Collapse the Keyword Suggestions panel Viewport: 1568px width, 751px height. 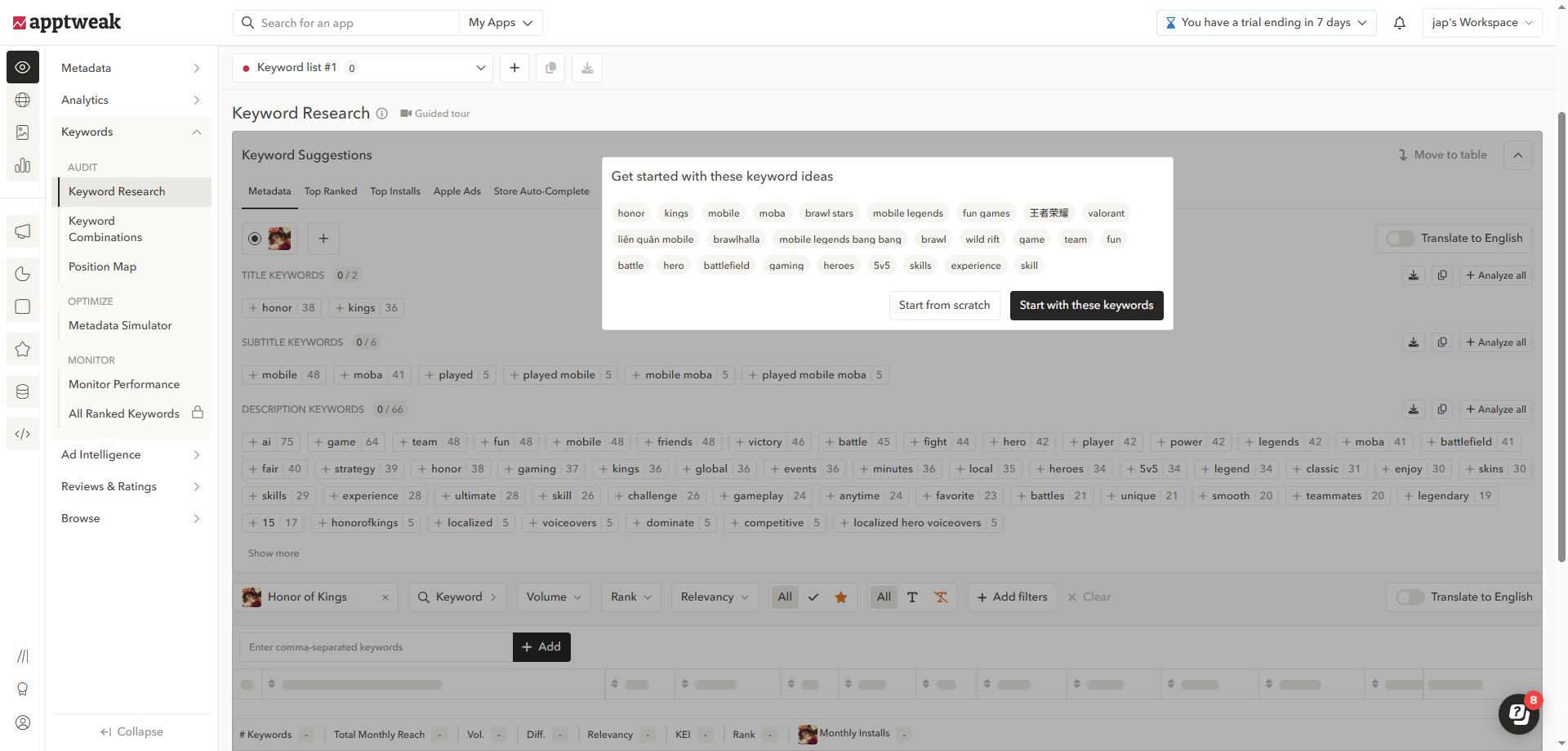[1517, 155]
